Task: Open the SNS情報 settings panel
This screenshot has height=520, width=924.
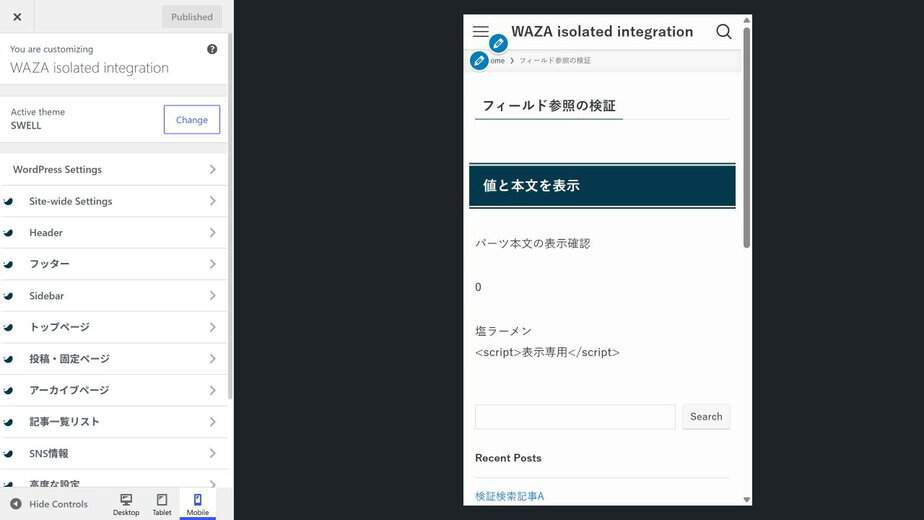Action: click(x=113, y=453)
